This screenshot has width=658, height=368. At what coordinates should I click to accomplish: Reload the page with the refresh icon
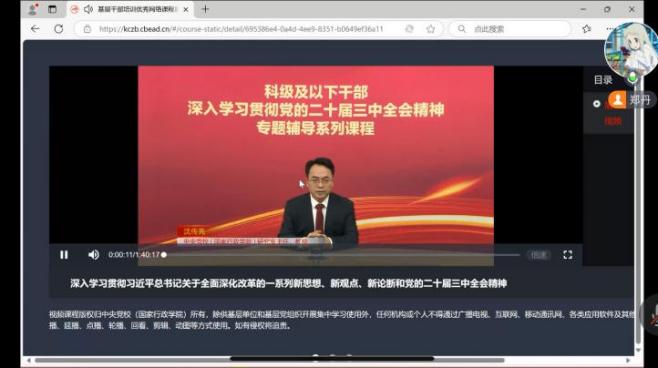coord(59,29)
